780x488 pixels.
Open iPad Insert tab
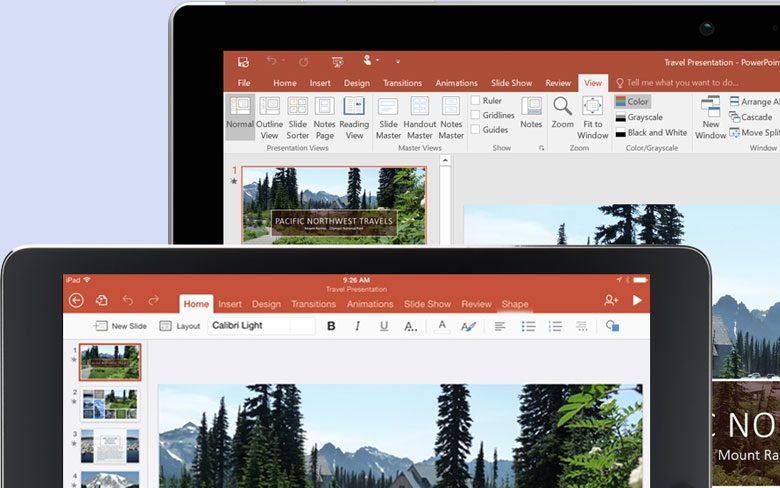tap(230, 304)
